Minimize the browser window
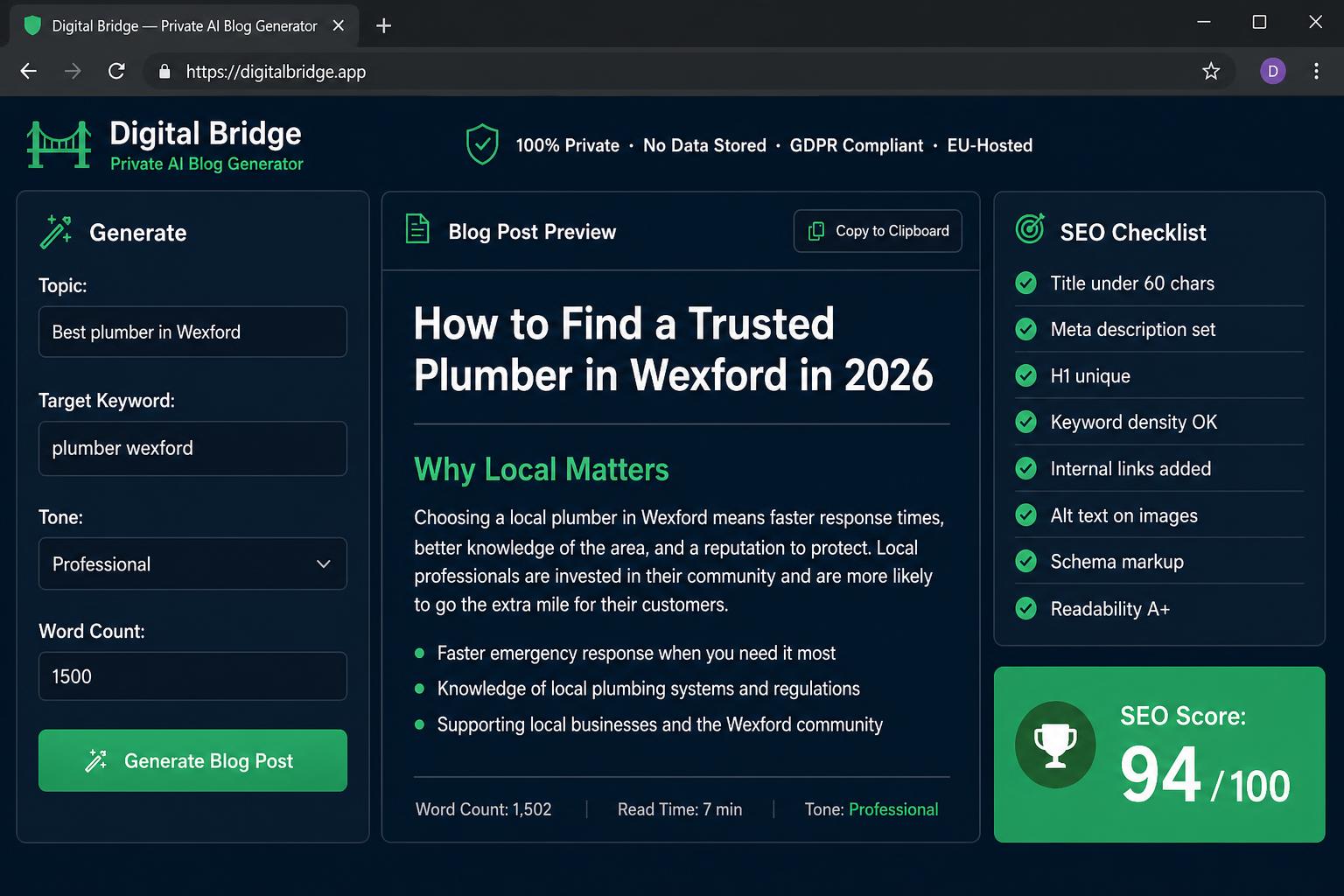This screenshot has height=896, width=1344. [1204, 22]
